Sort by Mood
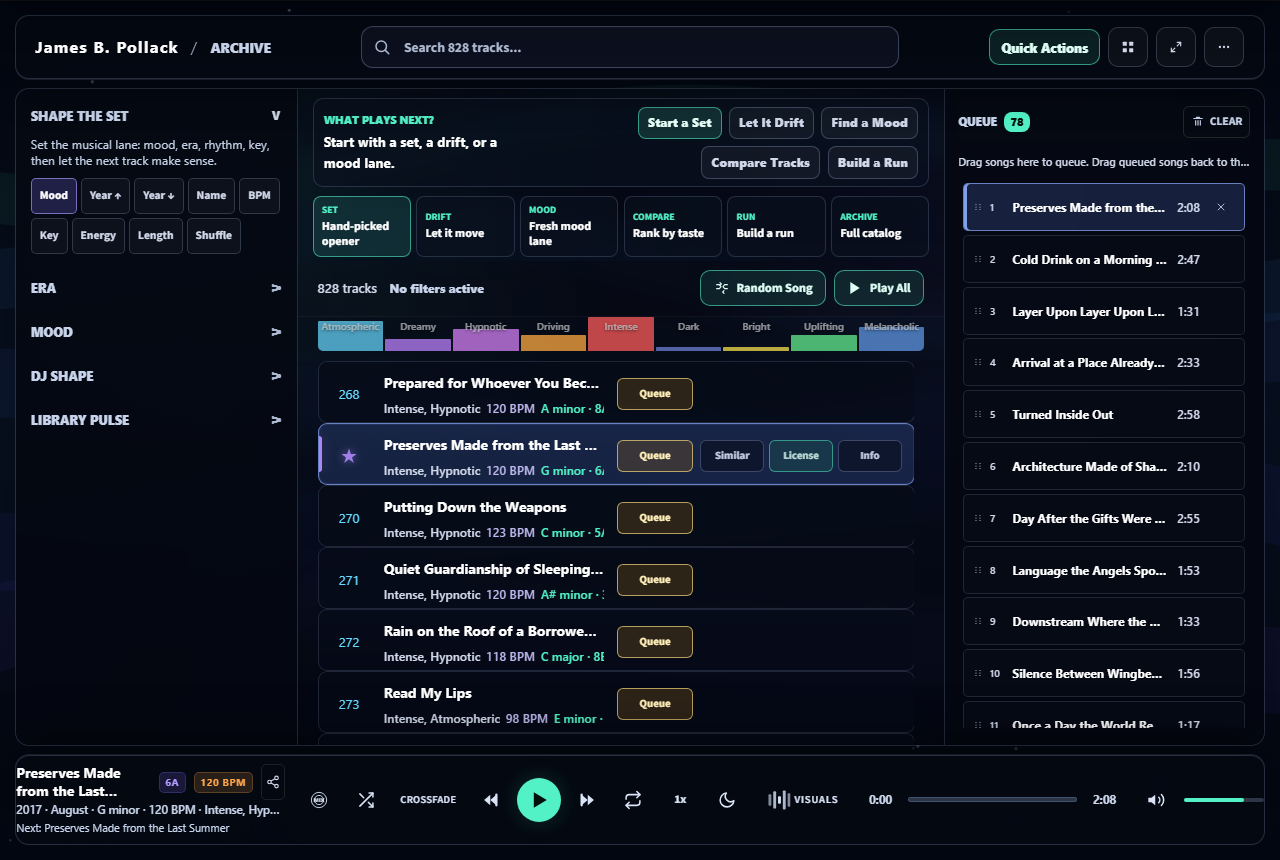Screen dimensions: 1280x860 [54, 196]
